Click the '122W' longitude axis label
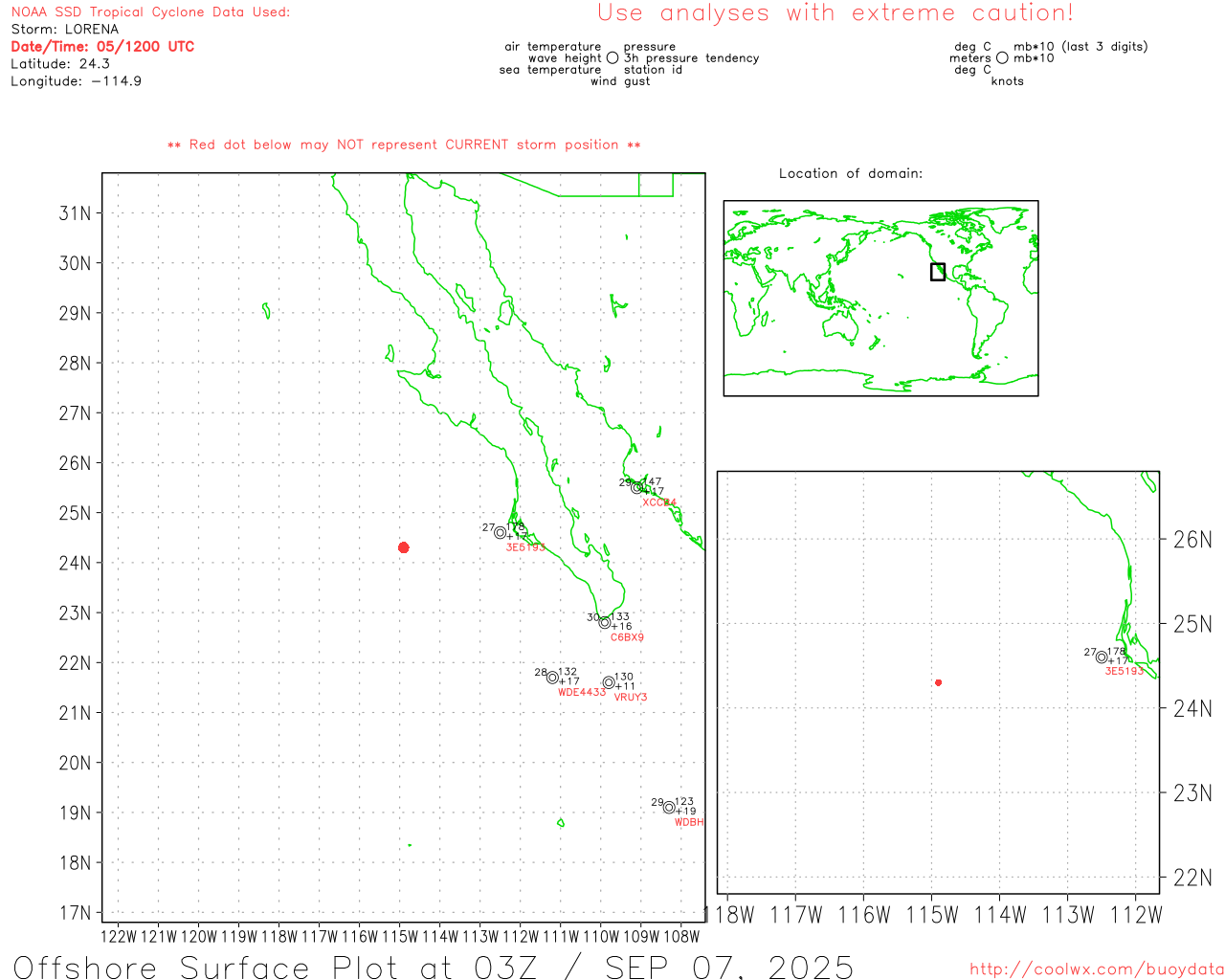The height and width of the screenshot is (980, 1225). point(119,937)
